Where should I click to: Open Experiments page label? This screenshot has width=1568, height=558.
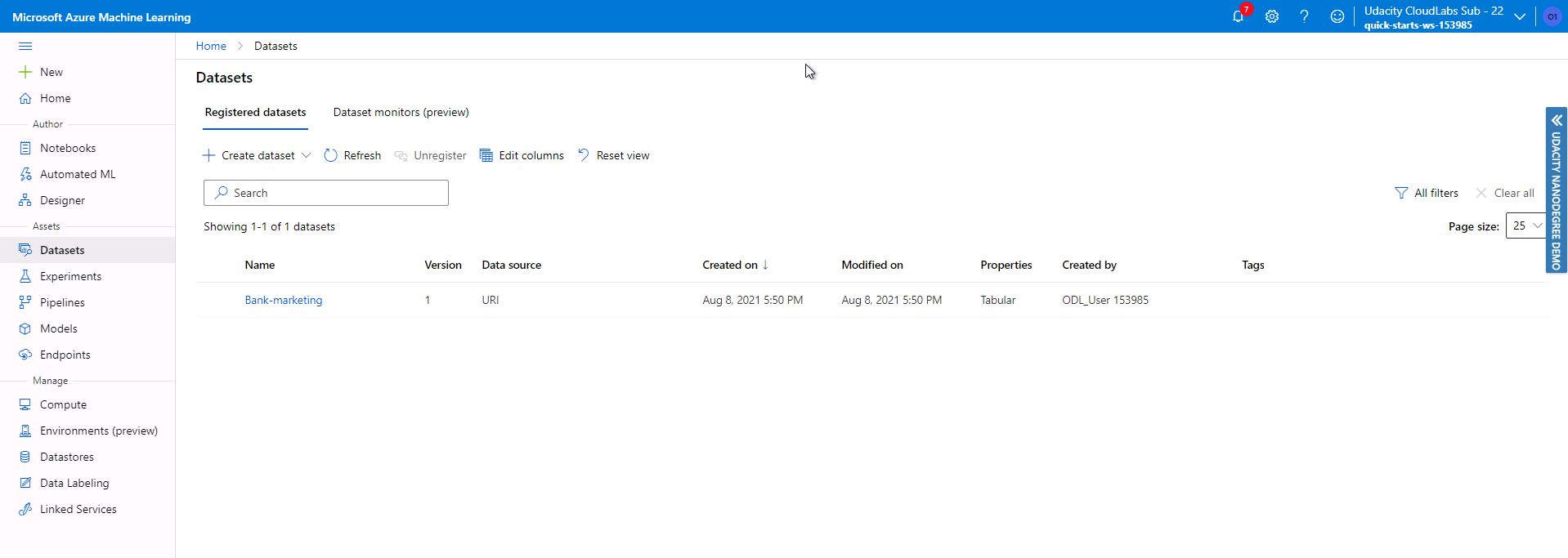pyautogui.click(x=70, y=276)
